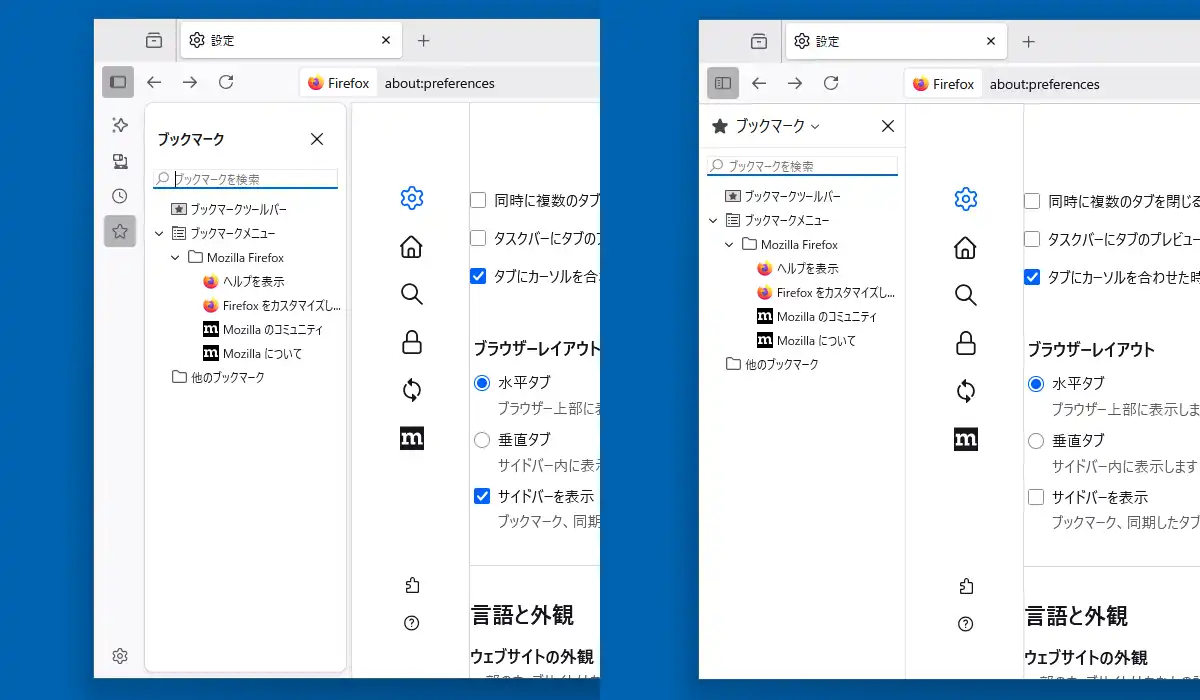Open synced tabs from the left window sidebar
Image resolution: width=1200 pixels, height=700 pixels.
pyautogui.click(x=120, y=161)
